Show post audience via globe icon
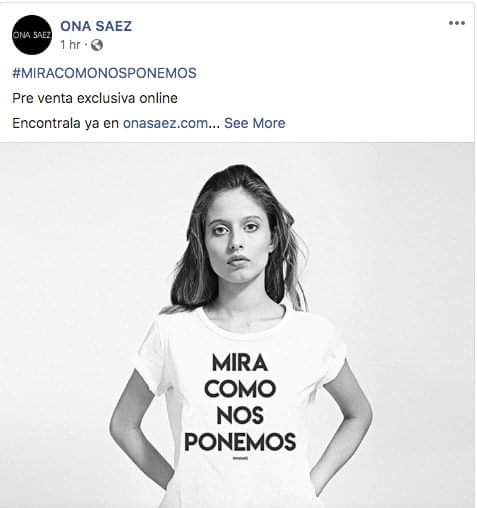 click(97, 45)
